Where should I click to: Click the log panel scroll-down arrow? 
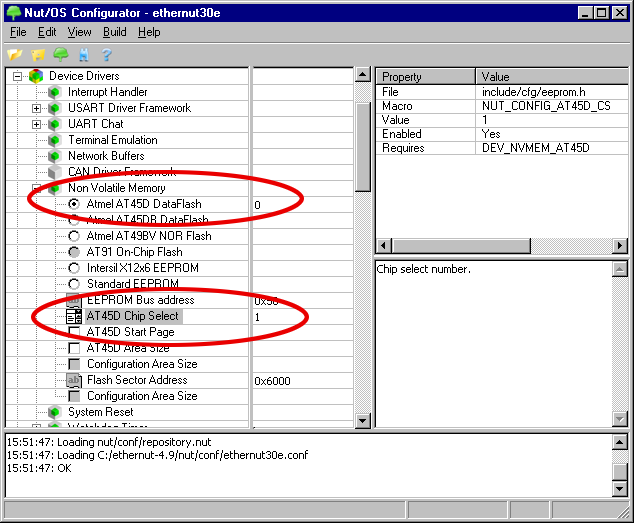point(619,489)
